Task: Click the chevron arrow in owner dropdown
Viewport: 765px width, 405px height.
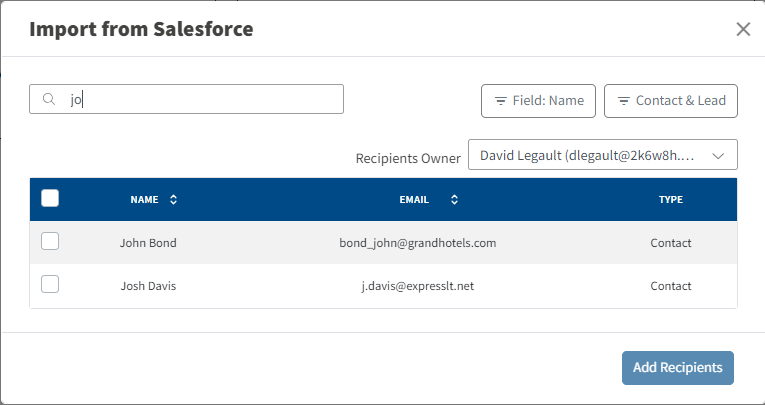Action: 717,156
